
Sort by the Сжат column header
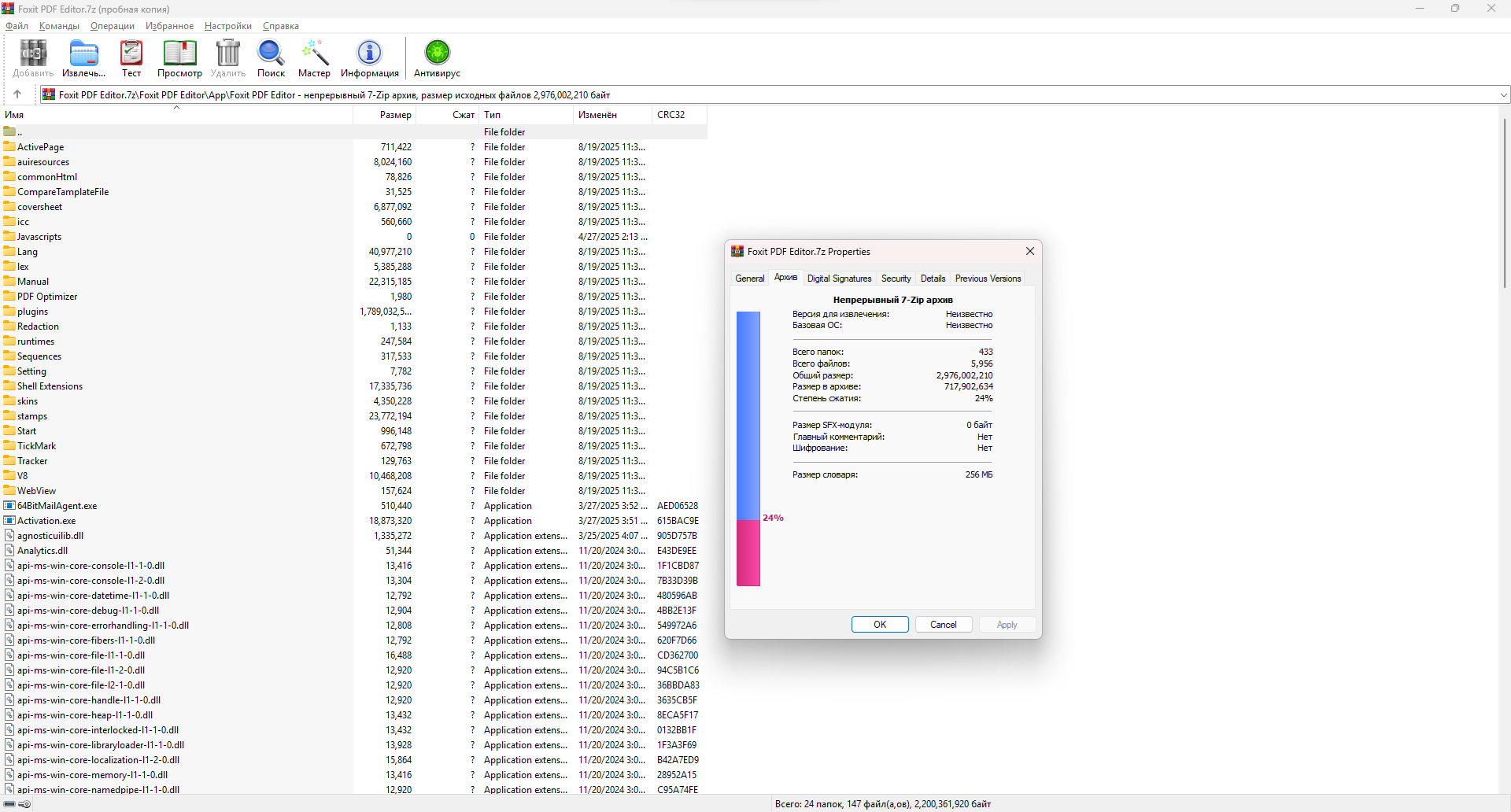pyautogui.click(x=448, y=115)
